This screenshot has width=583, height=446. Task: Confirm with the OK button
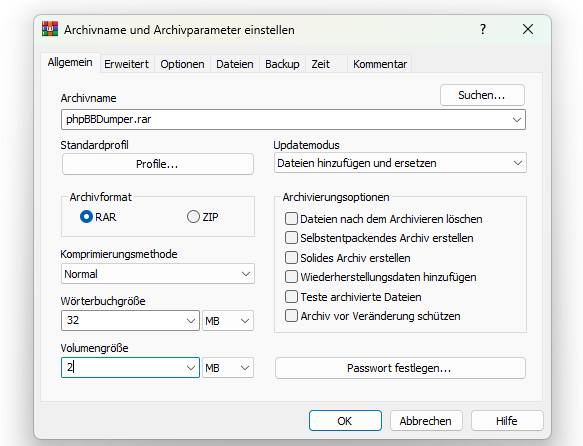pos(345,421)
